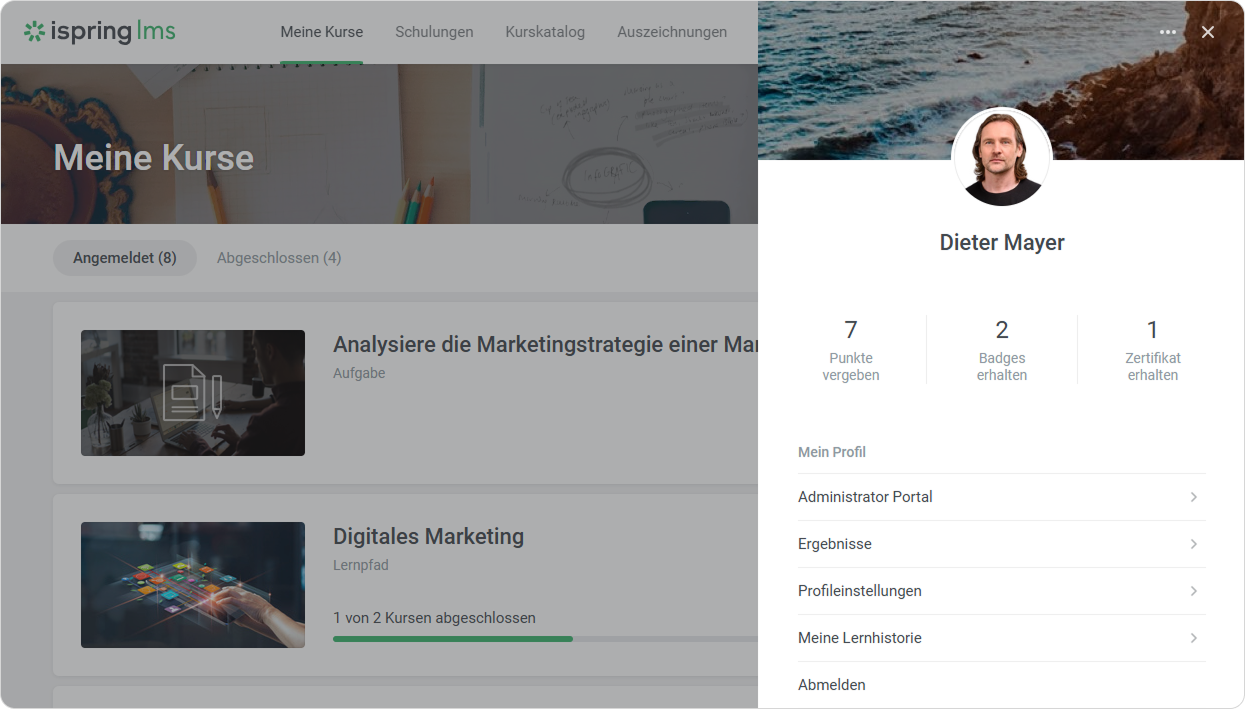The height and width of the screenshot is (709, 1245).
Task: Expand the Administrator Portal chevron arrow
Action: pos(1193,497)
